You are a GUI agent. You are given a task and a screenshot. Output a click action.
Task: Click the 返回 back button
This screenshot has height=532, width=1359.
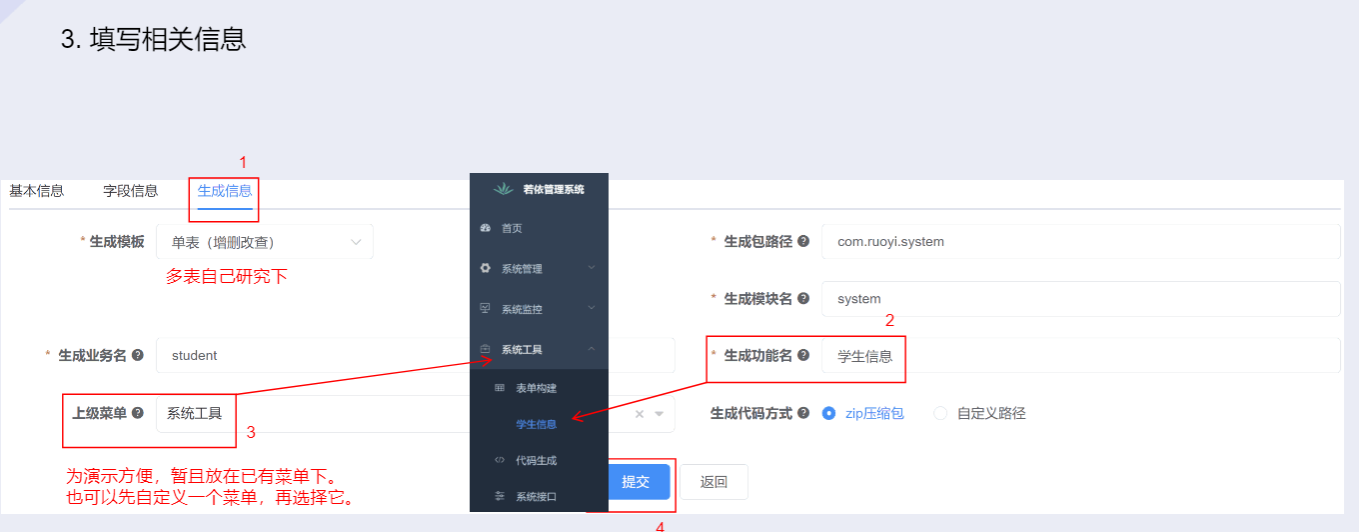pyautogui.click(x=714, y=482)
